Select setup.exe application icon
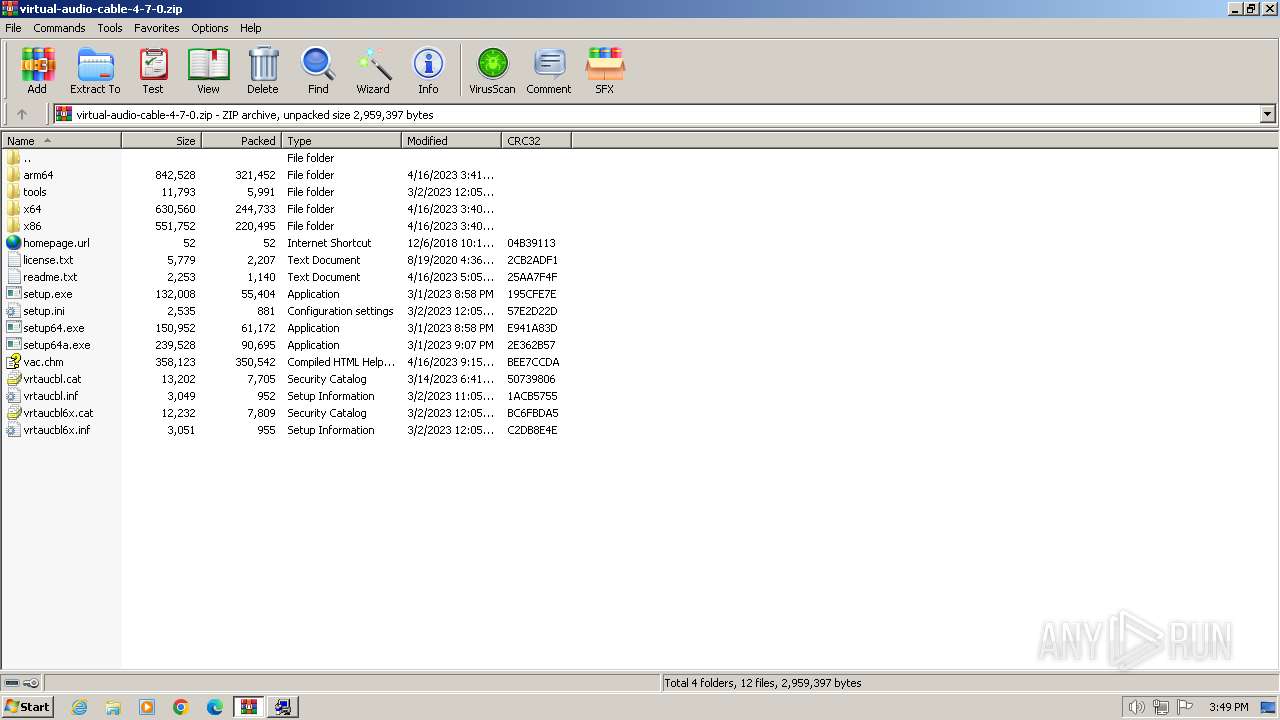 13,294
